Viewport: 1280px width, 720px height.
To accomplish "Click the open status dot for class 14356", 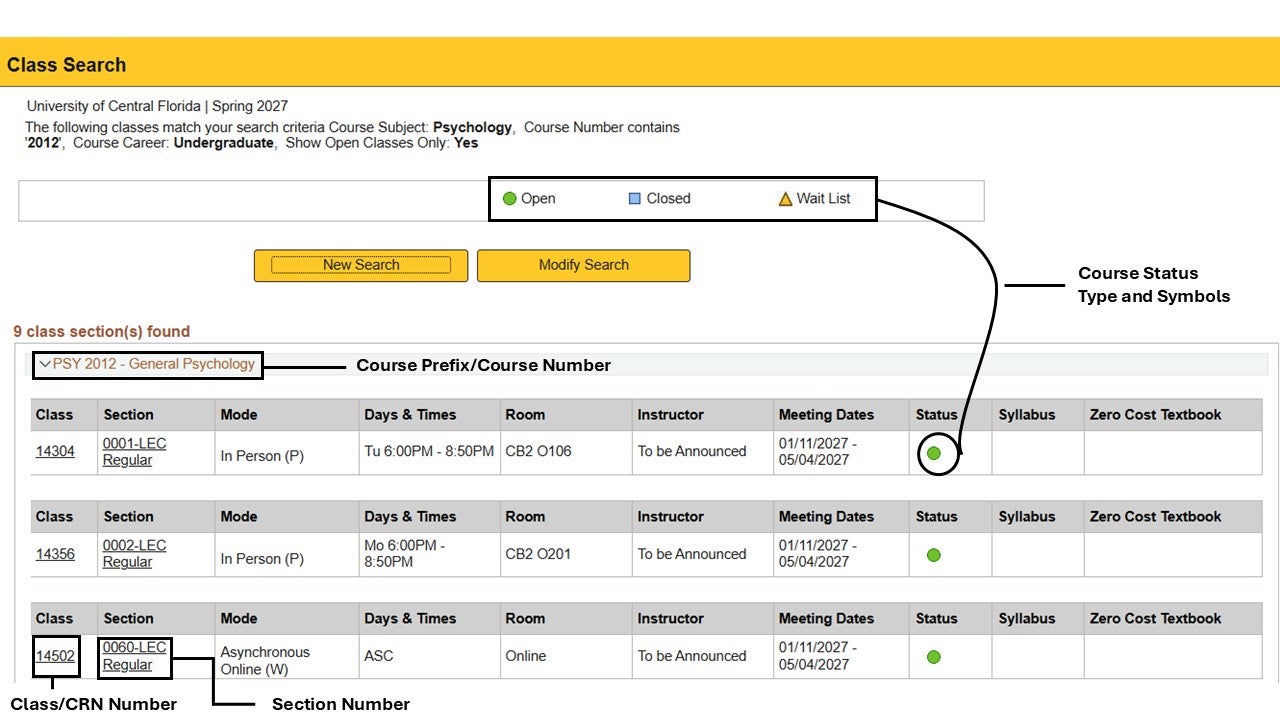I will (x=934, y=555).
